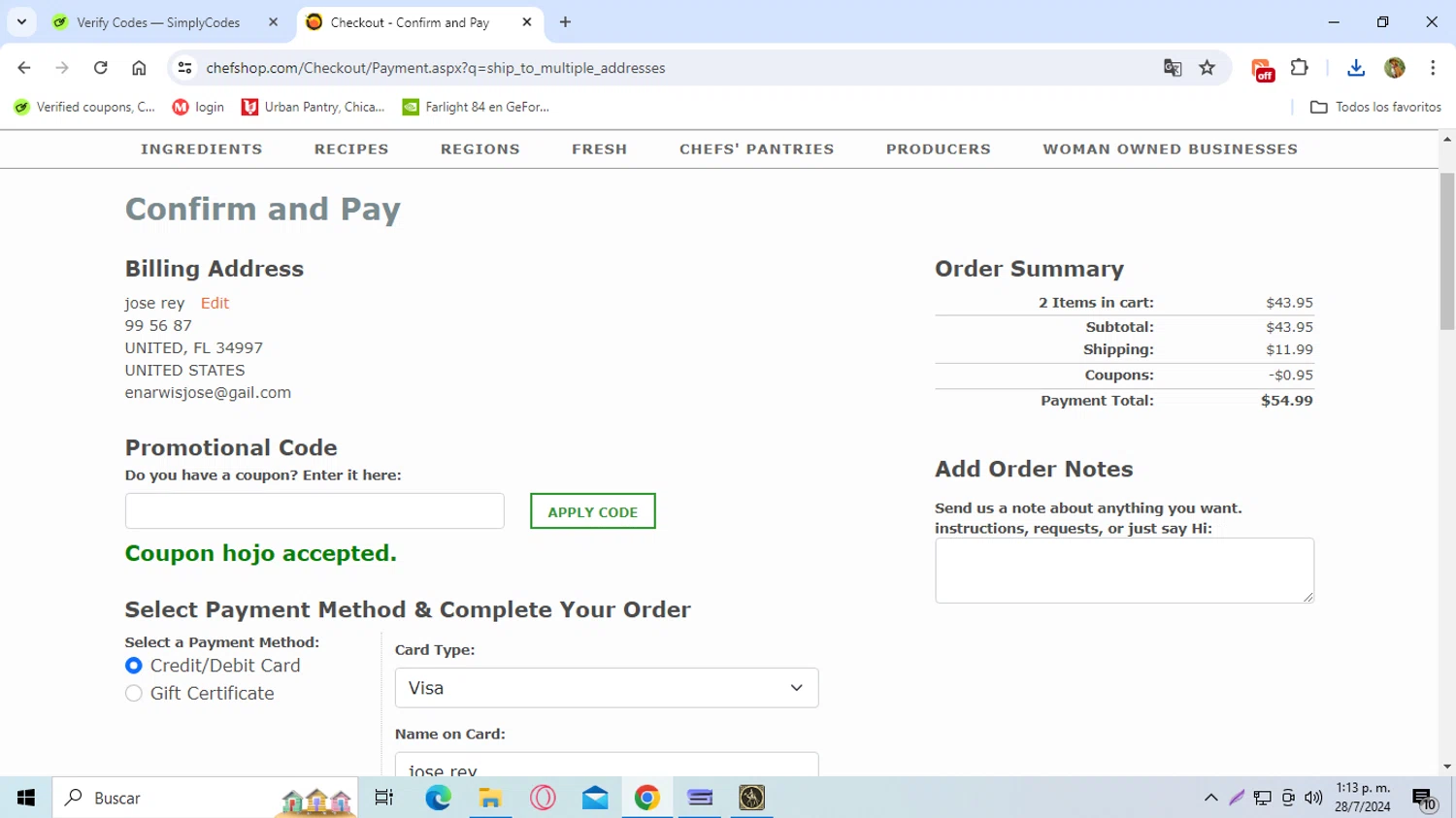Select Gift Certificate payment method
Screen dimensions: 1456x818
coord(134,693)
